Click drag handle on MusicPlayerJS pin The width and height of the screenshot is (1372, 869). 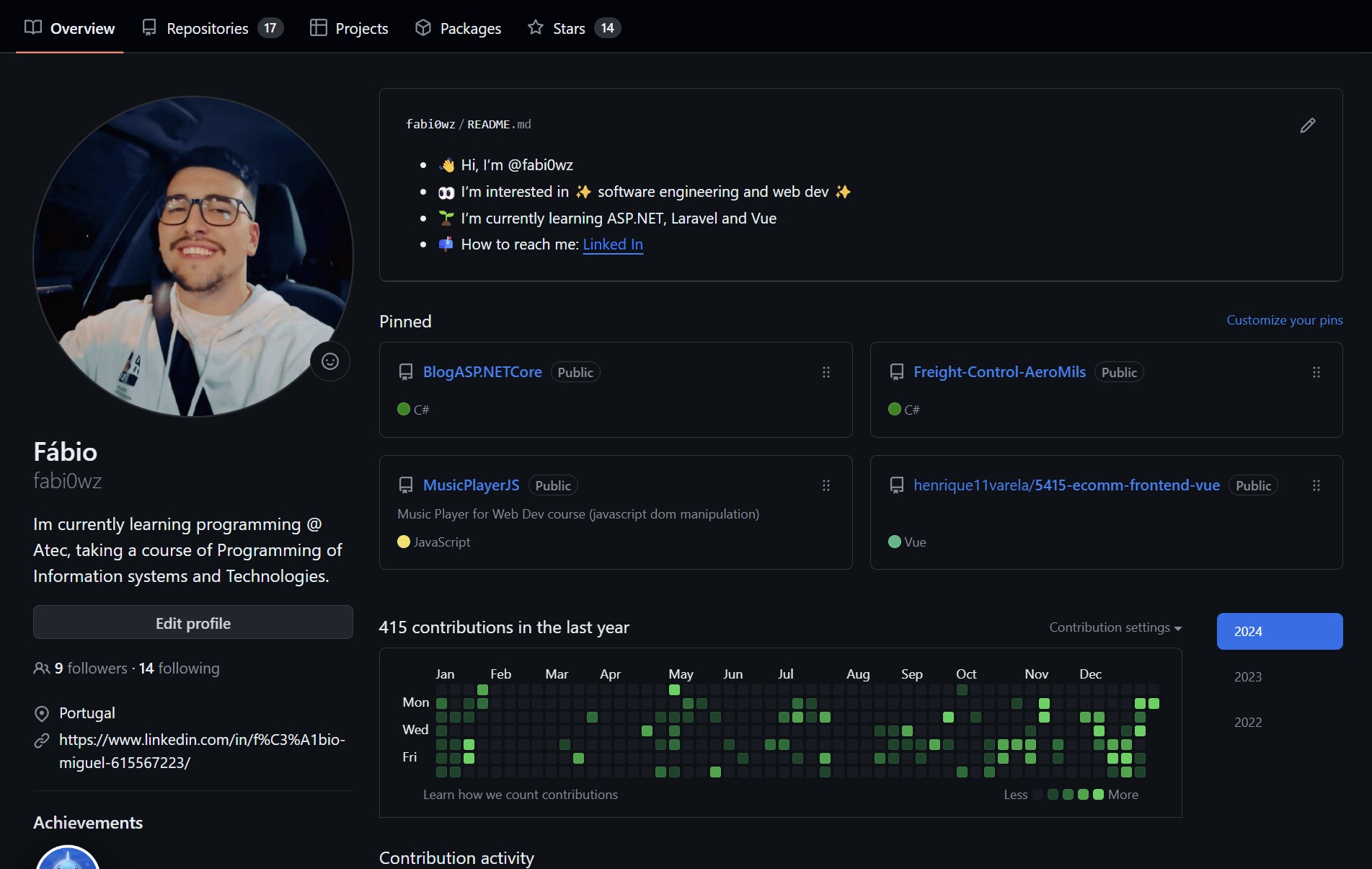[x=826, y=485]
